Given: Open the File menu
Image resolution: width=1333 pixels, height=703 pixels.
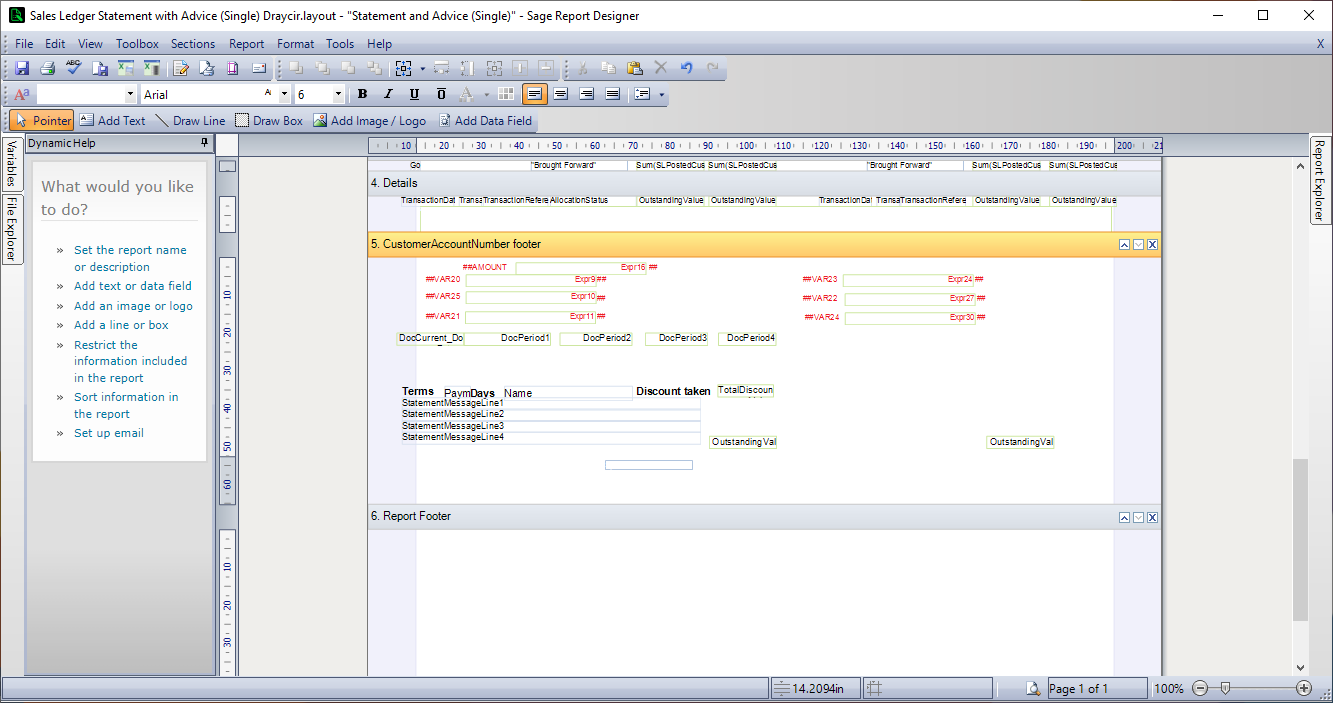Looking at the screenshot, I should coord(24,44).
